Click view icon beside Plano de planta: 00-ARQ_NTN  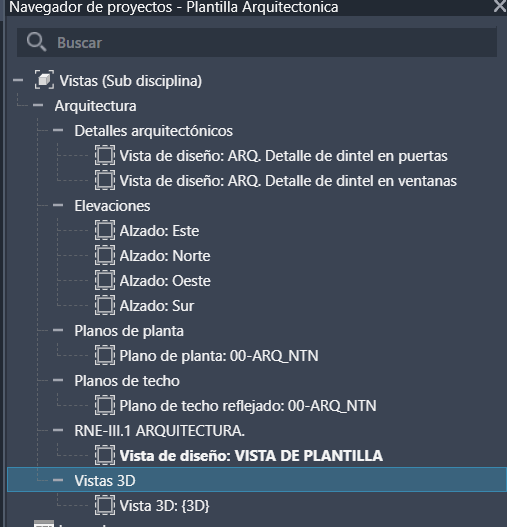click(x=105, y=355)
